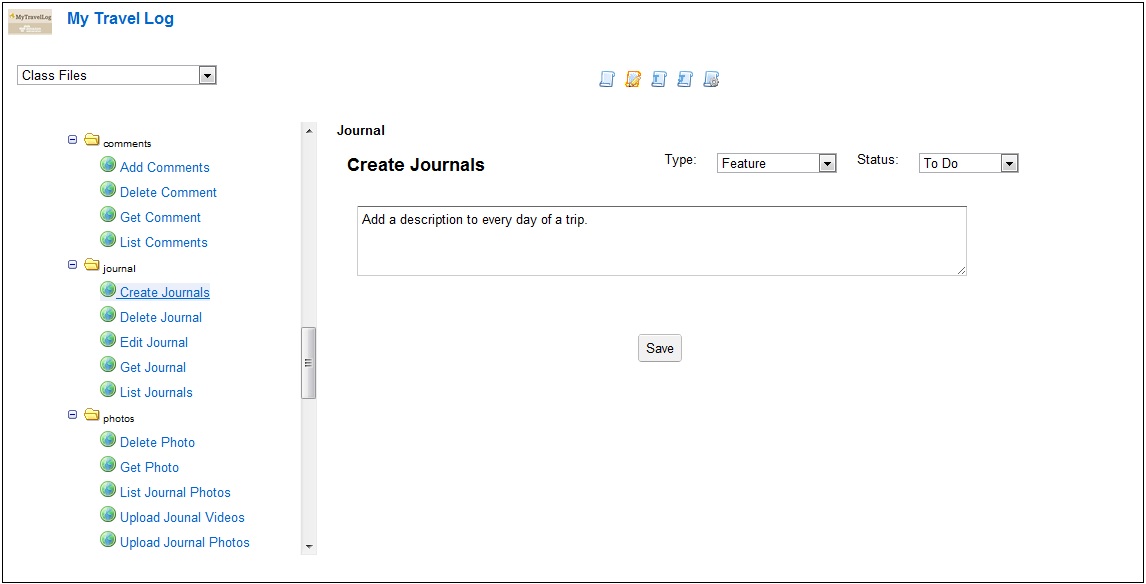Image resolution: width=1146 pixels, height=584 pixels.
Task: Click the fourth scroll document icon
Action: [684, 79]
